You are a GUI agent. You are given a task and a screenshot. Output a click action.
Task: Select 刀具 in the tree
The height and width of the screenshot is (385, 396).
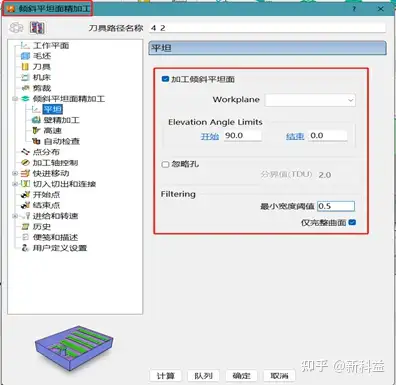click(42, 67)
